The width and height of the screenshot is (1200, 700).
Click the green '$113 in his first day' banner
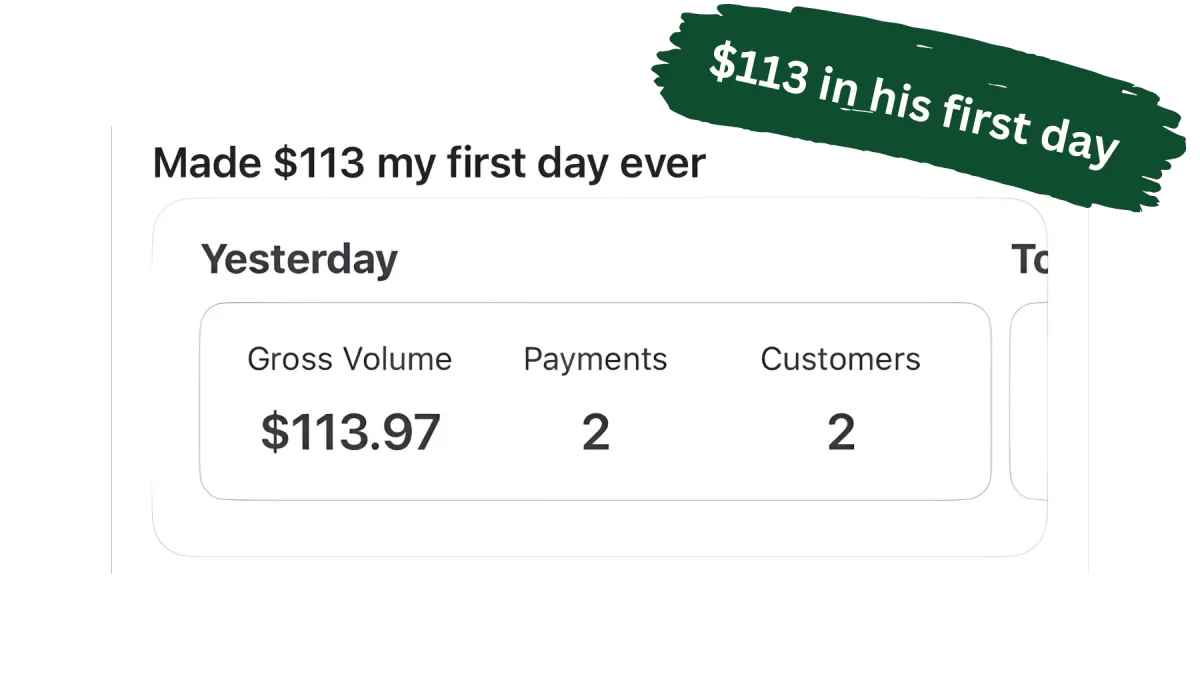pyautogui.click(x=920, y=105)
